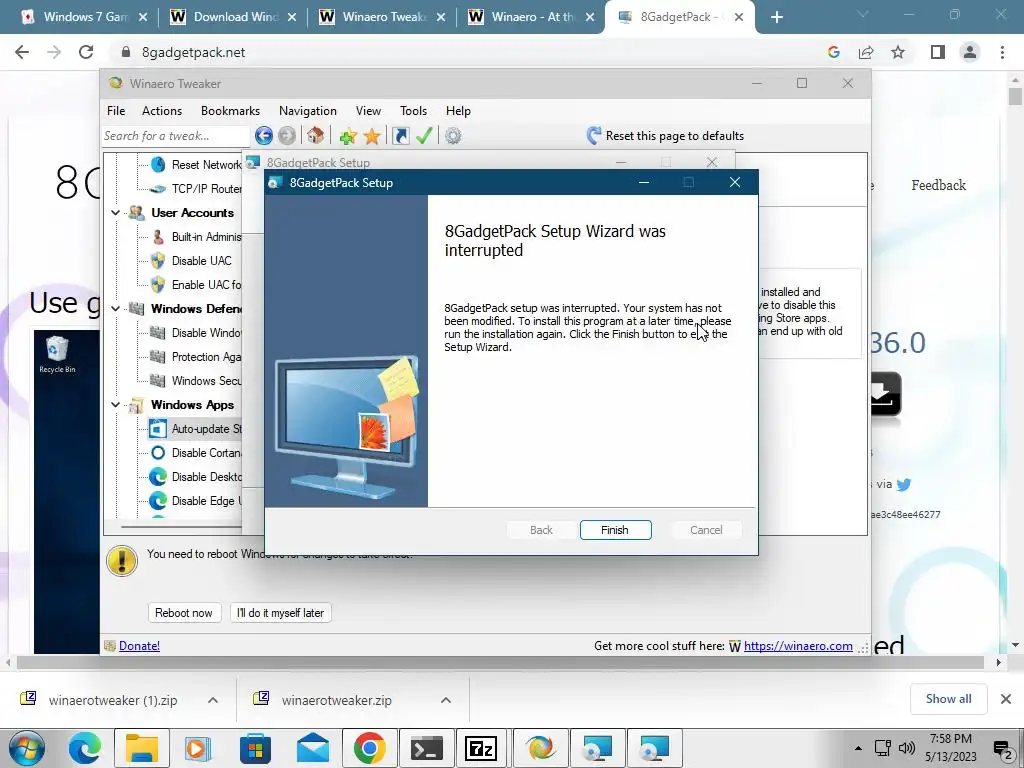The image size is (1024, 768).
Task: Click the Reboot now button
Action: [x=184, y=613]
